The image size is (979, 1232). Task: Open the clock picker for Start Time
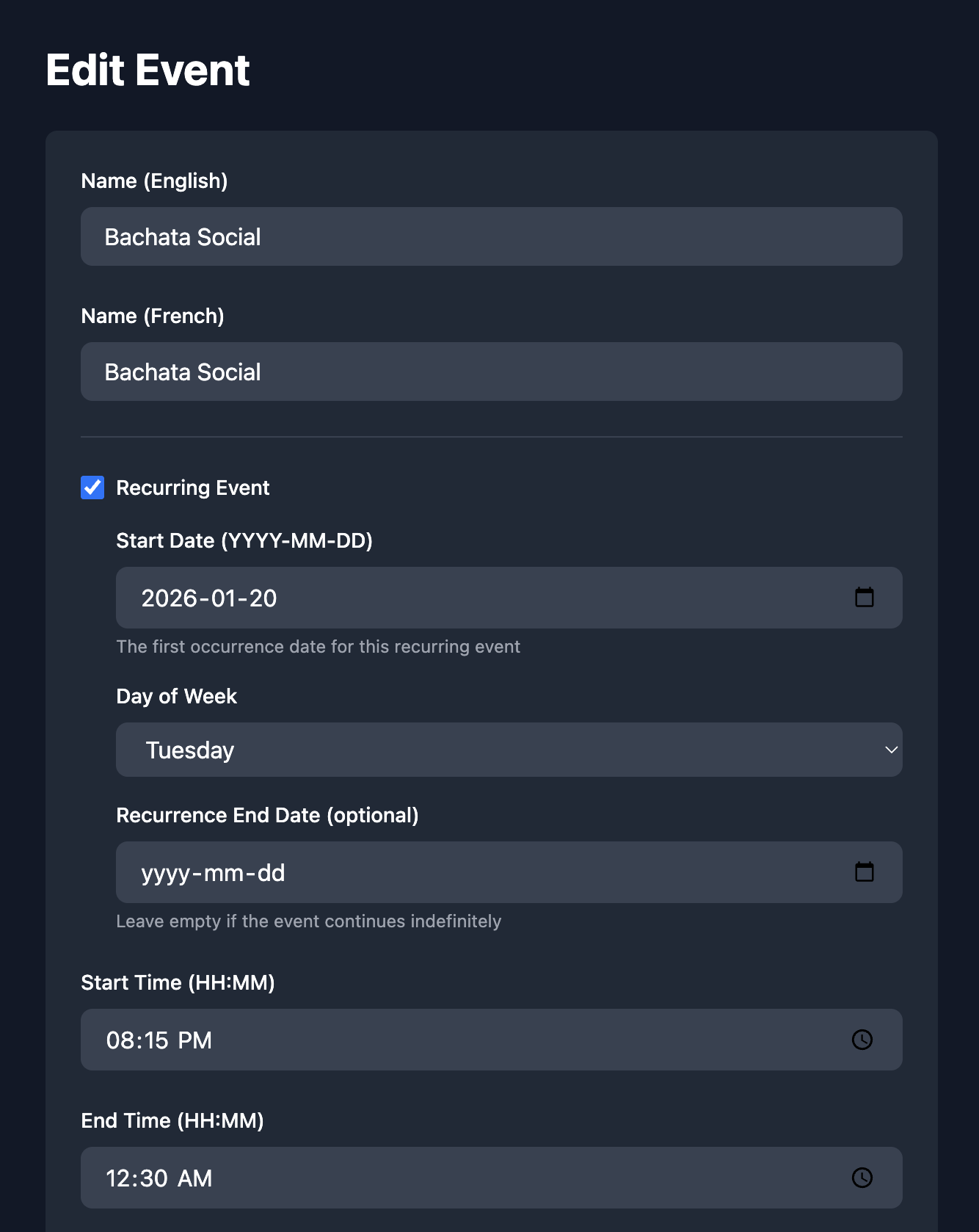click(x=863, y=1040)
